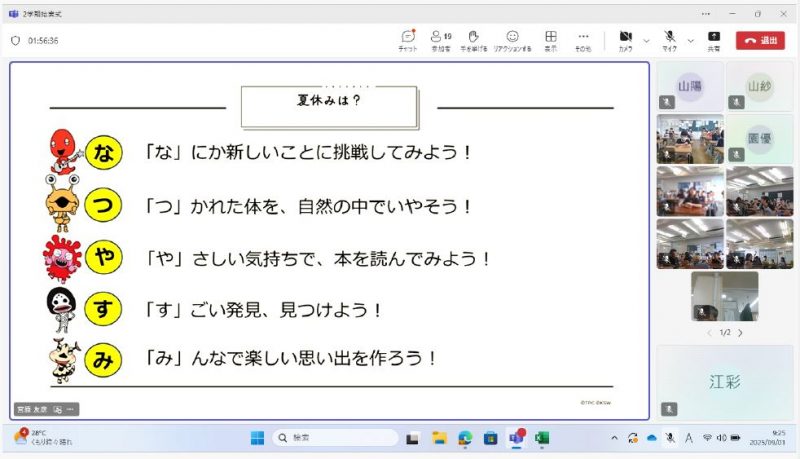Expand the camera options dropdown arrow
This screenshot has width=800, height=459.
[646, 41]
